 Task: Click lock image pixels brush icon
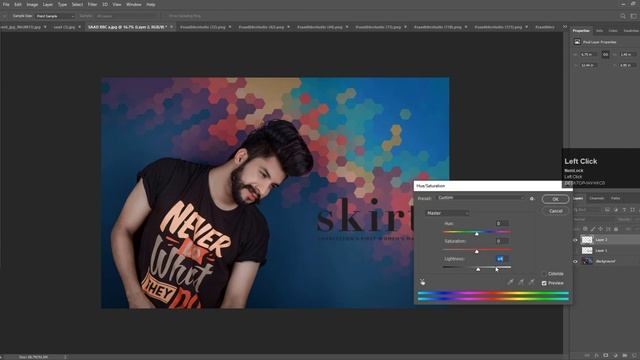coord(593,229)
